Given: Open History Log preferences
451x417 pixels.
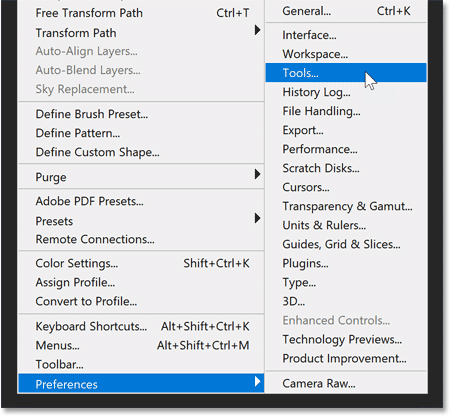Looking at the screenshot, I should tap(346, 92).
